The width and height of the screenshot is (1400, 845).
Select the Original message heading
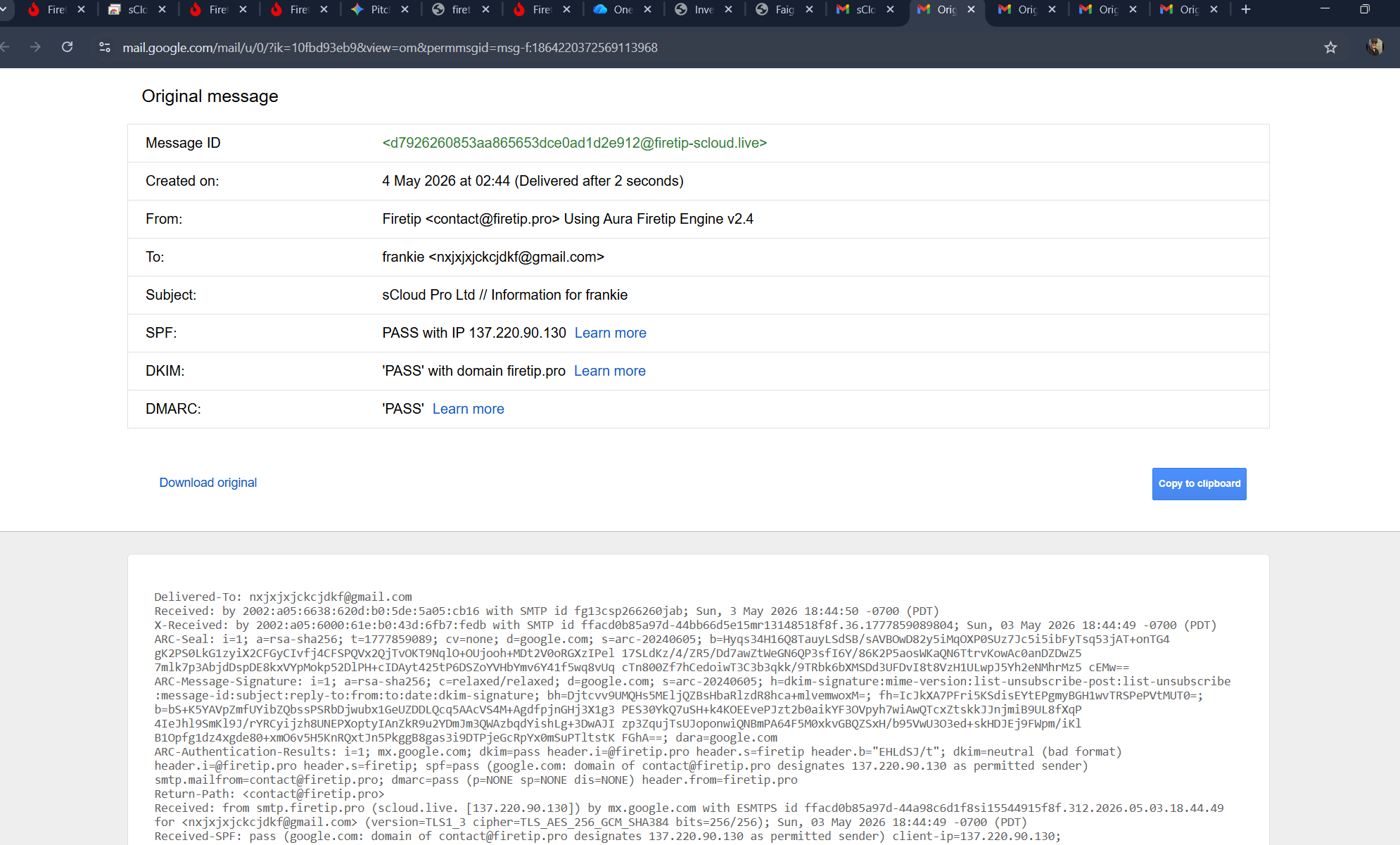click(x=210, y=96)
